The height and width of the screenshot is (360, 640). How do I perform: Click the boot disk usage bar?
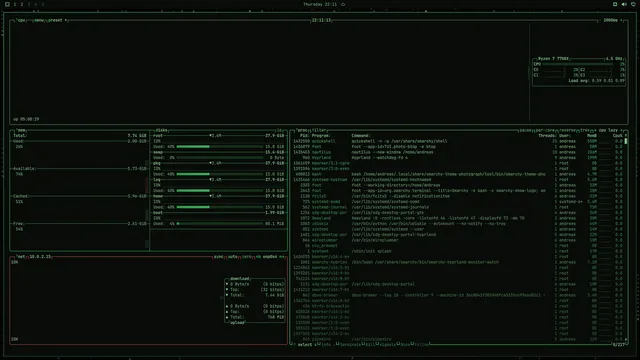[x=220, y=224]
